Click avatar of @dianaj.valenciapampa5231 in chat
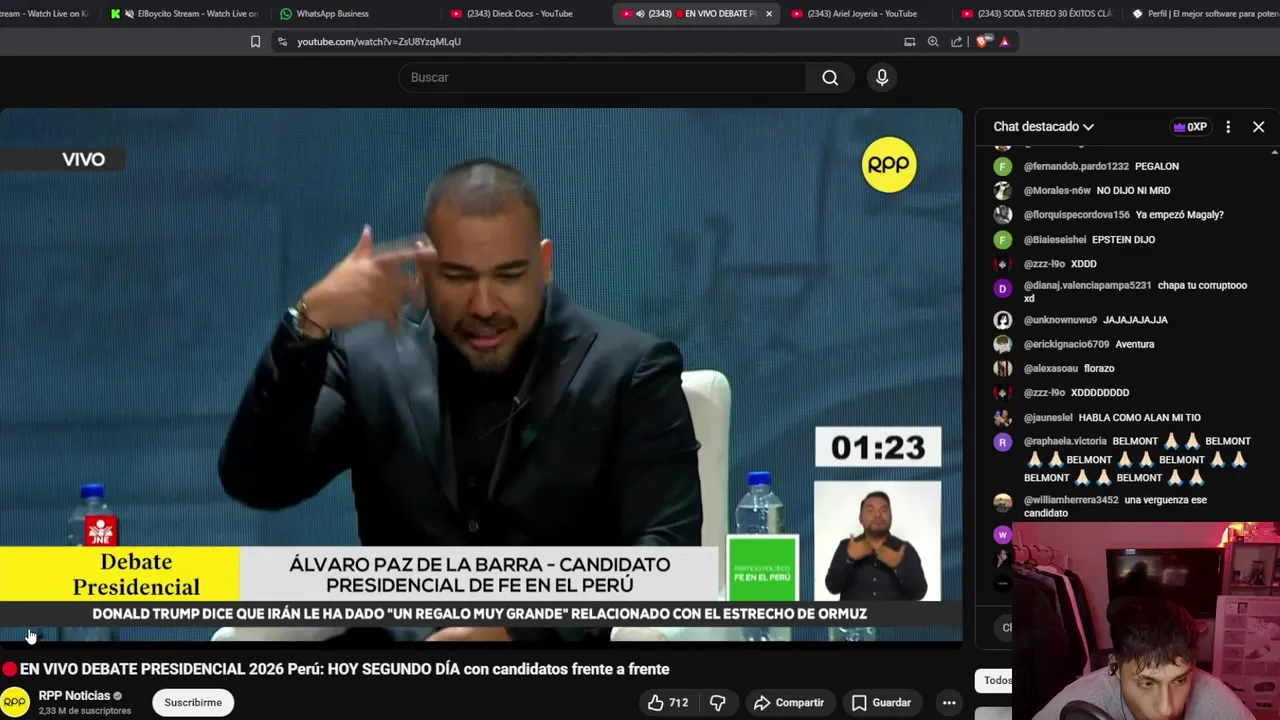The width and height of the screenshot is (1280, 720). coord(1002,289)
